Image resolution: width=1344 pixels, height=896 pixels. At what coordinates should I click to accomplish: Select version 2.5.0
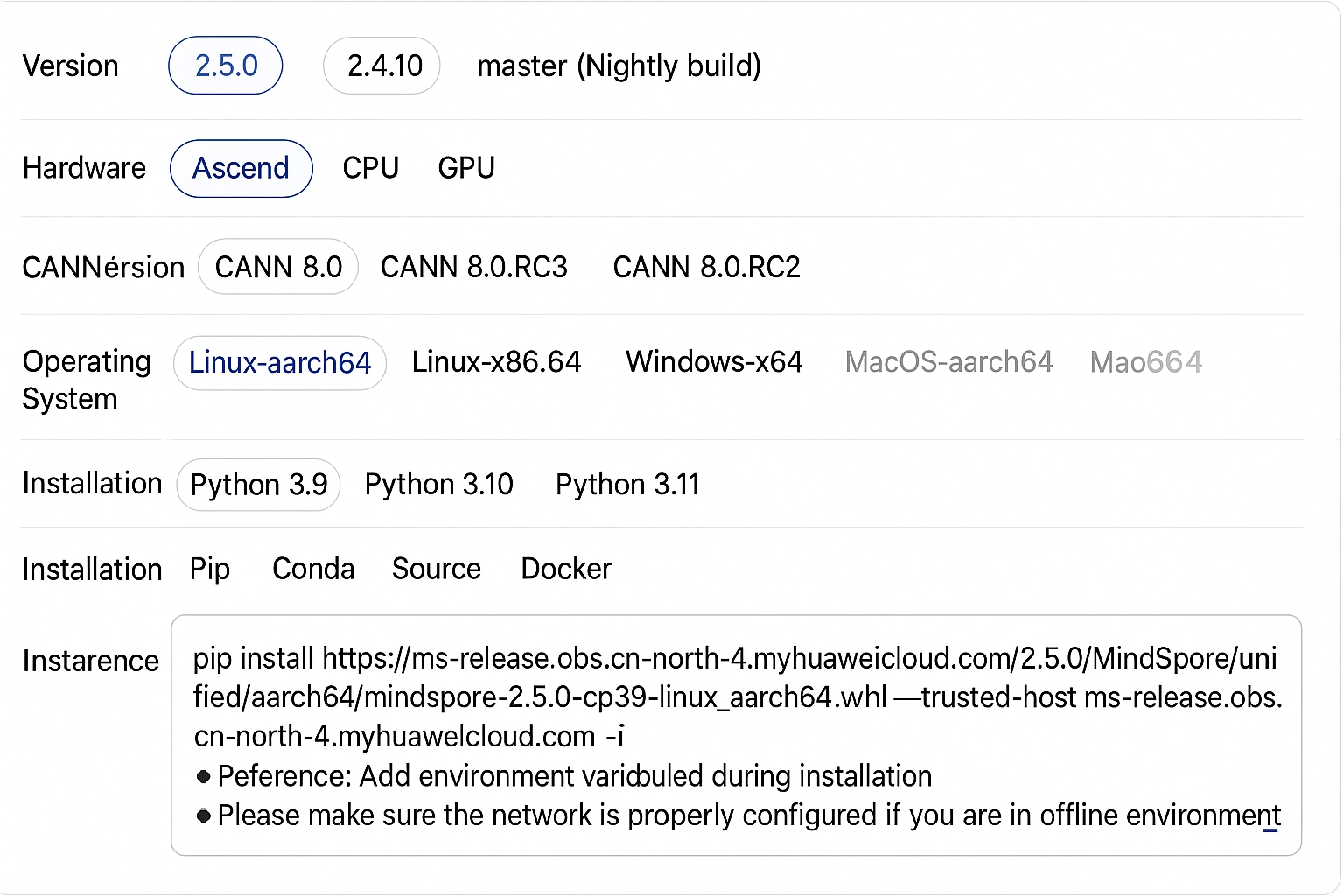click(x=225, y=66)
